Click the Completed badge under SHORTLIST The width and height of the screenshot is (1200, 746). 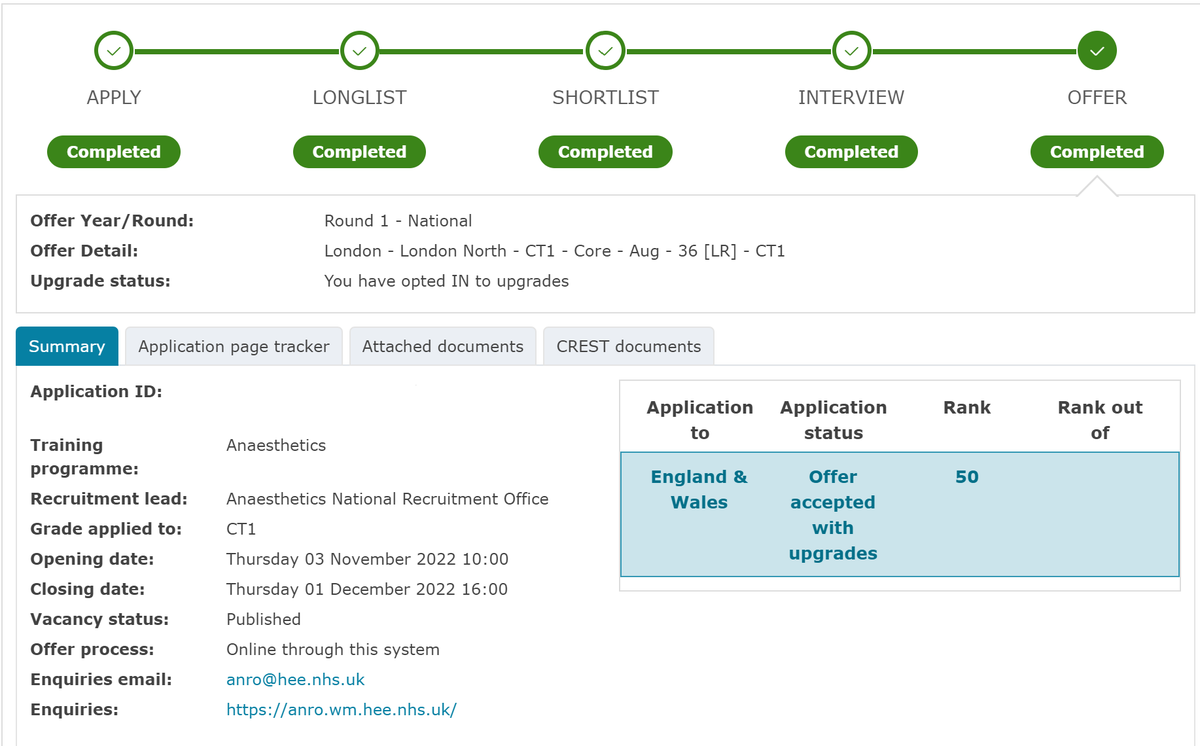[x=605, y=152]
